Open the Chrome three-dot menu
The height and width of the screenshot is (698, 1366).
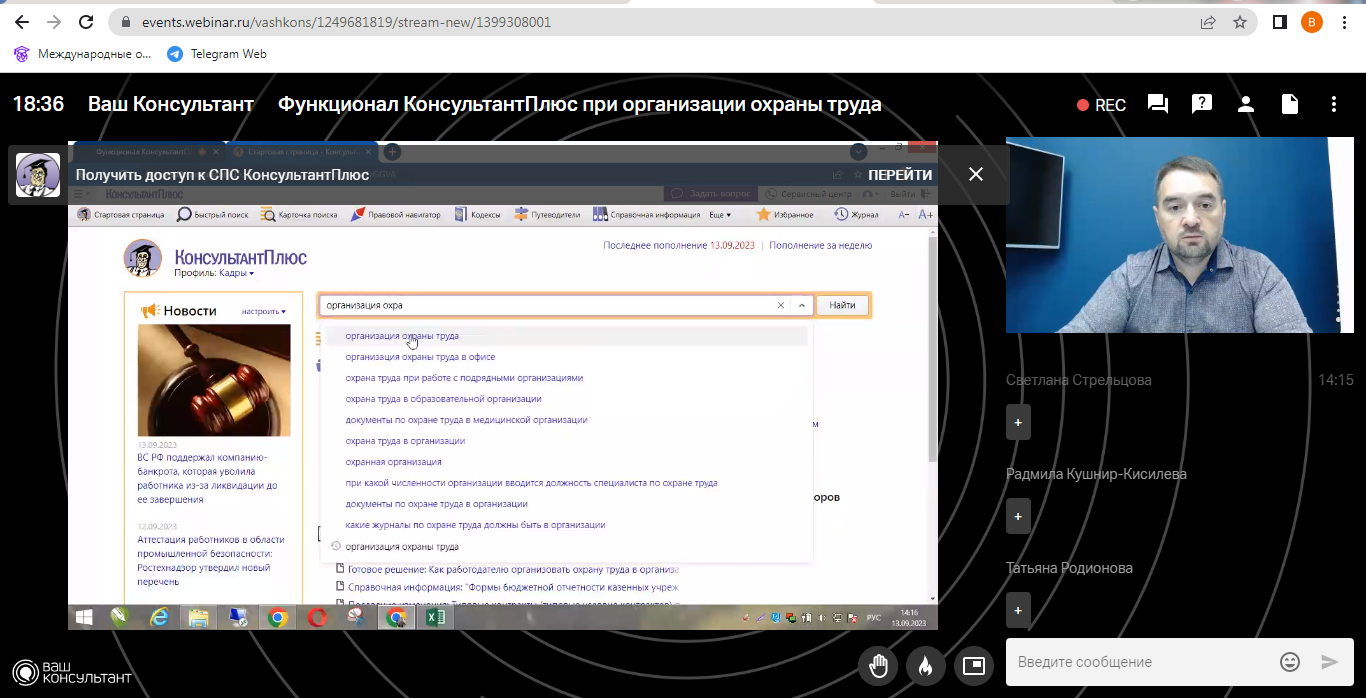1346,22
